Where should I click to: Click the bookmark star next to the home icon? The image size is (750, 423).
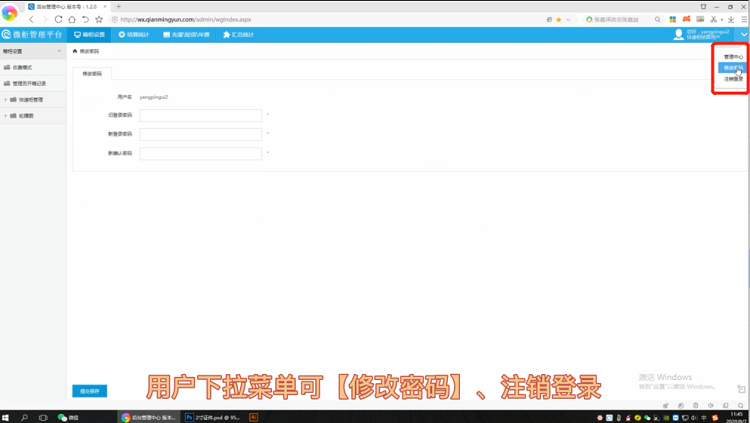tap(98, 19)
